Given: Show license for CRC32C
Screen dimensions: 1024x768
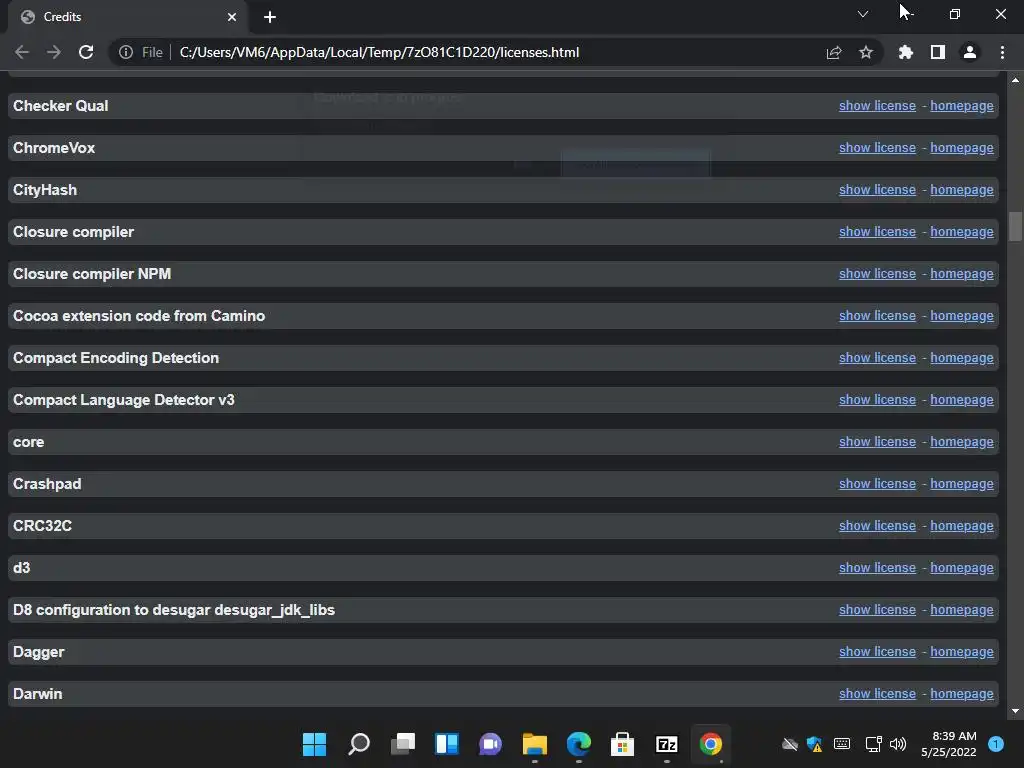Looking at the screenshot, I should point(877,526).
